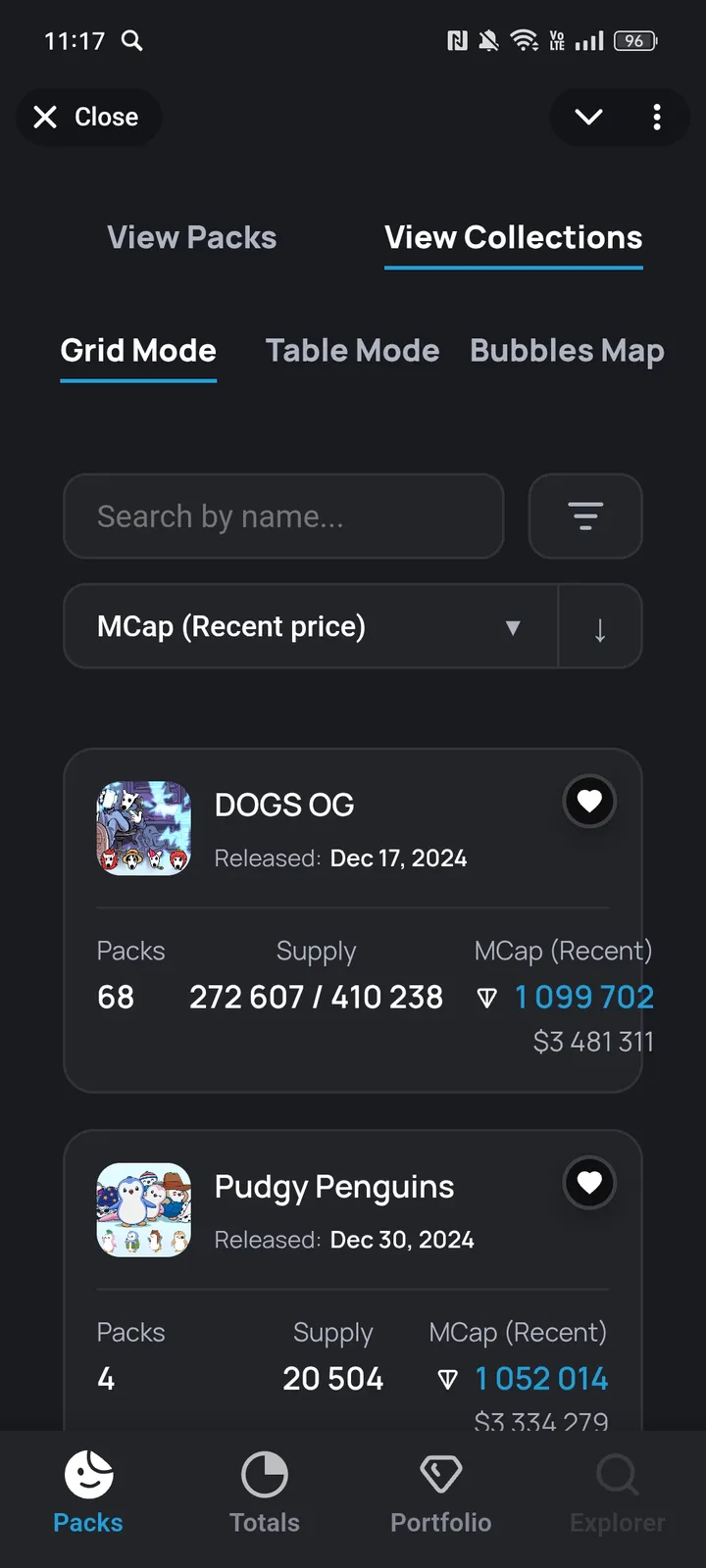Image resolution: width=706 pixels, height=1568 pixels.
Task: Favorite the Pudgy Penguins collection
Action: tap(589, 1183)
